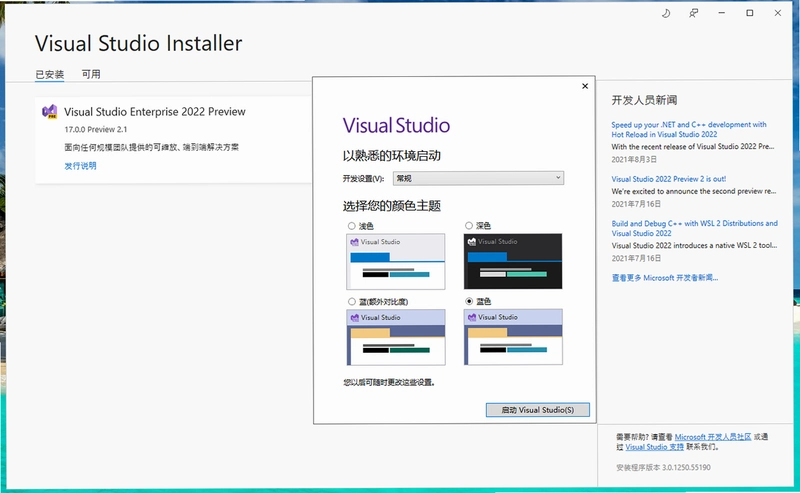Toggle dark mode moon icon in title bar

click(666, 13)
